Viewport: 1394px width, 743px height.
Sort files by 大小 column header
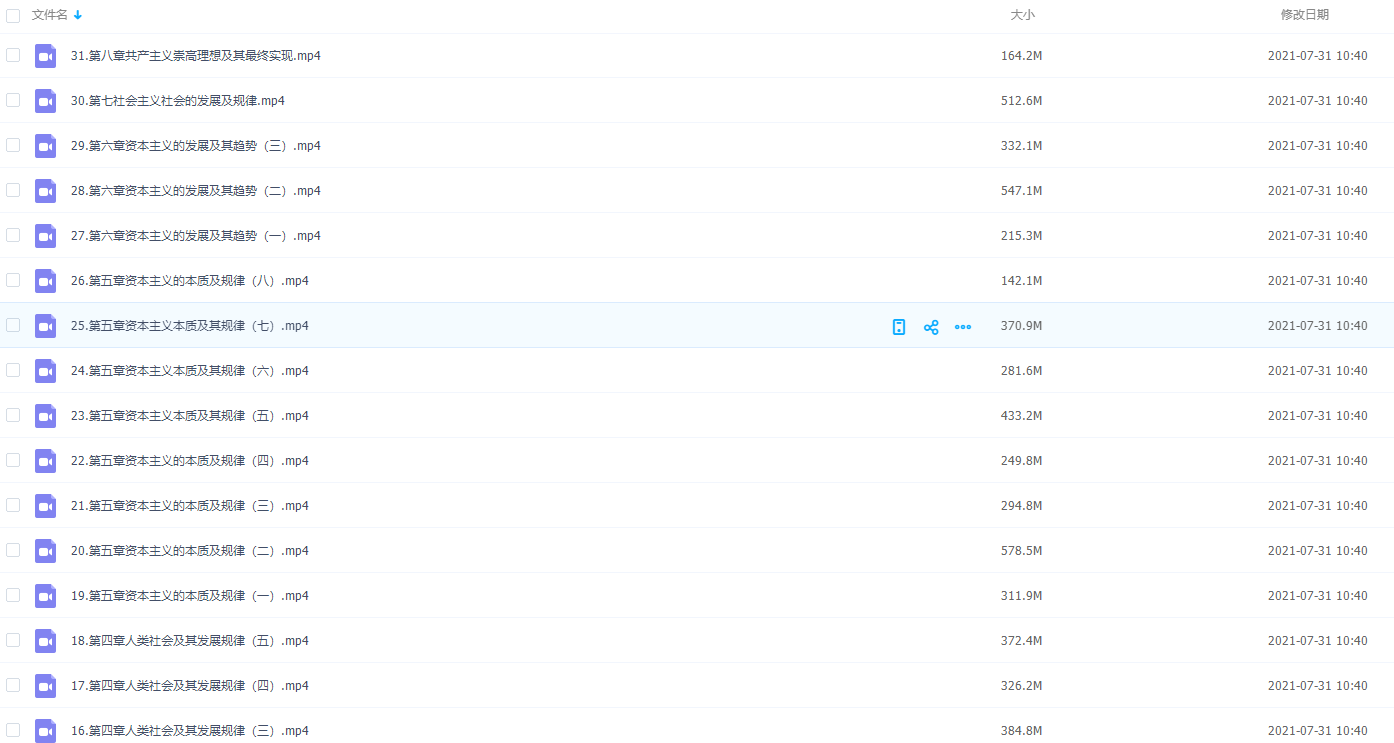tap(1022, 15)
